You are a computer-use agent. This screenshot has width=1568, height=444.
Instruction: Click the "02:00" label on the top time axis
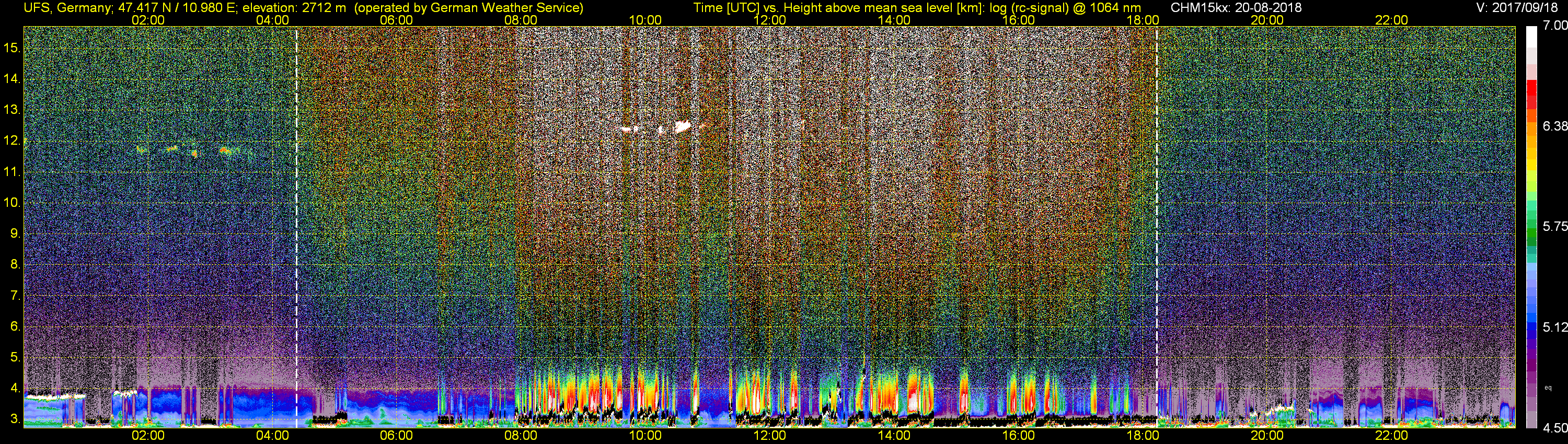(148, 20)
